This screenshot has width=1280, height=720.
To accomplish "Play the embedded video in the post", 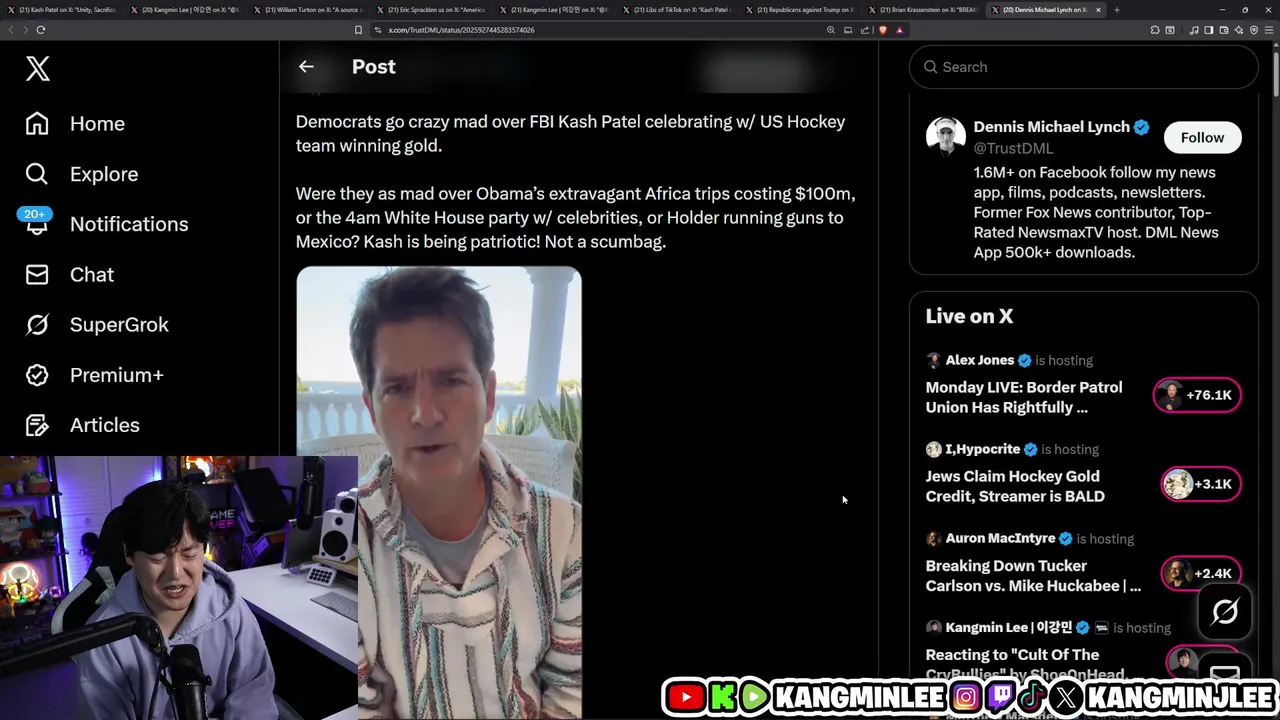I will point(439,492).
